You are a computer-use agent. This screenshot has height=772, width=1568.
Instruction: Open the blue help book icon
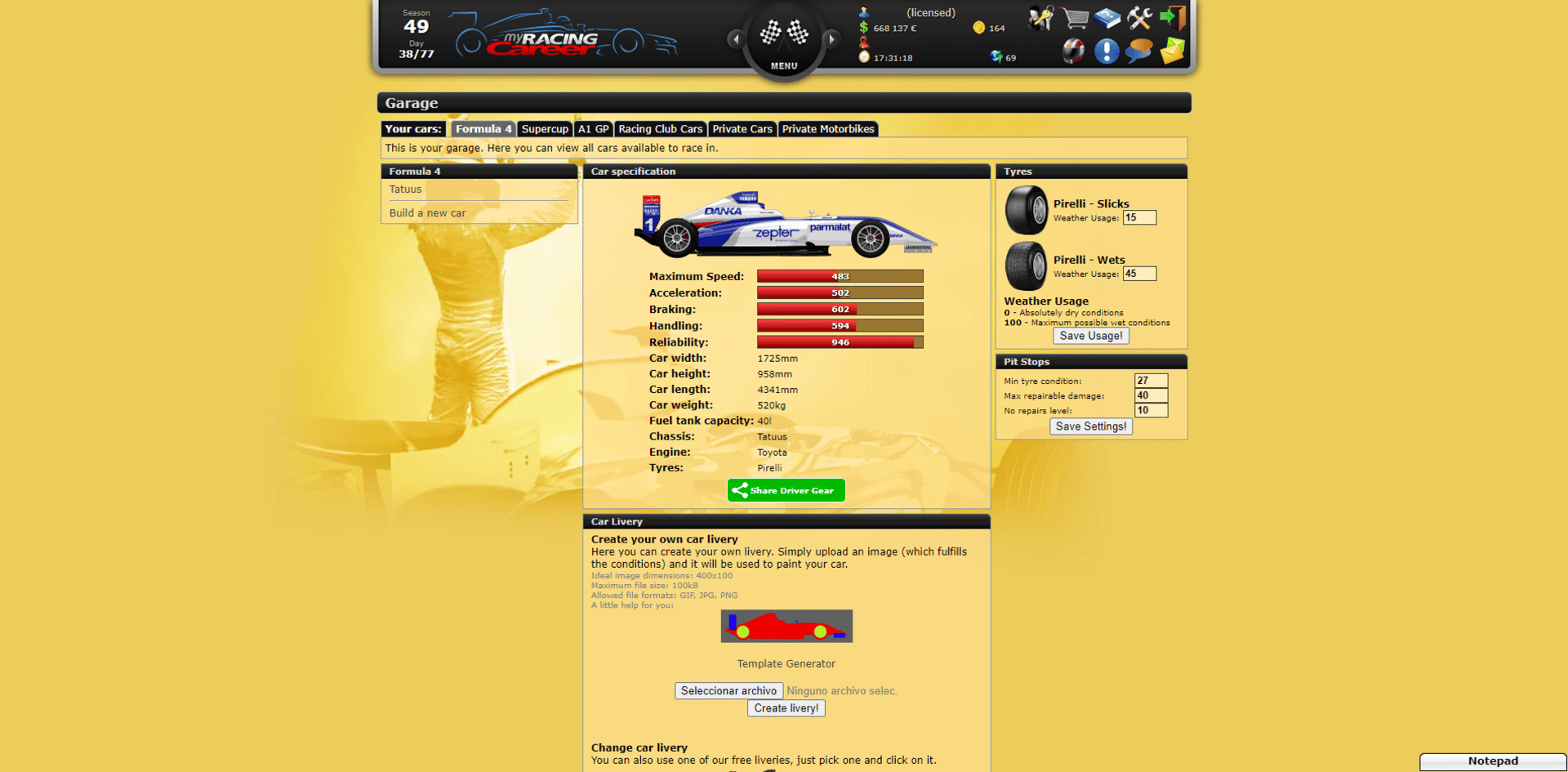click(1107, 17)
